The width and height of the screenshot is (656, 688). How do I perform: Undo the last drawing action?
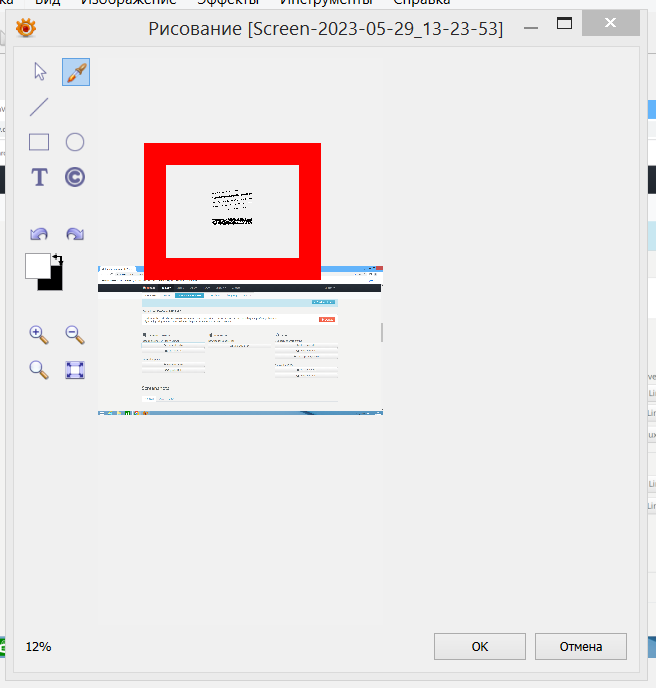pyautogui.click(x=39, y=234)
